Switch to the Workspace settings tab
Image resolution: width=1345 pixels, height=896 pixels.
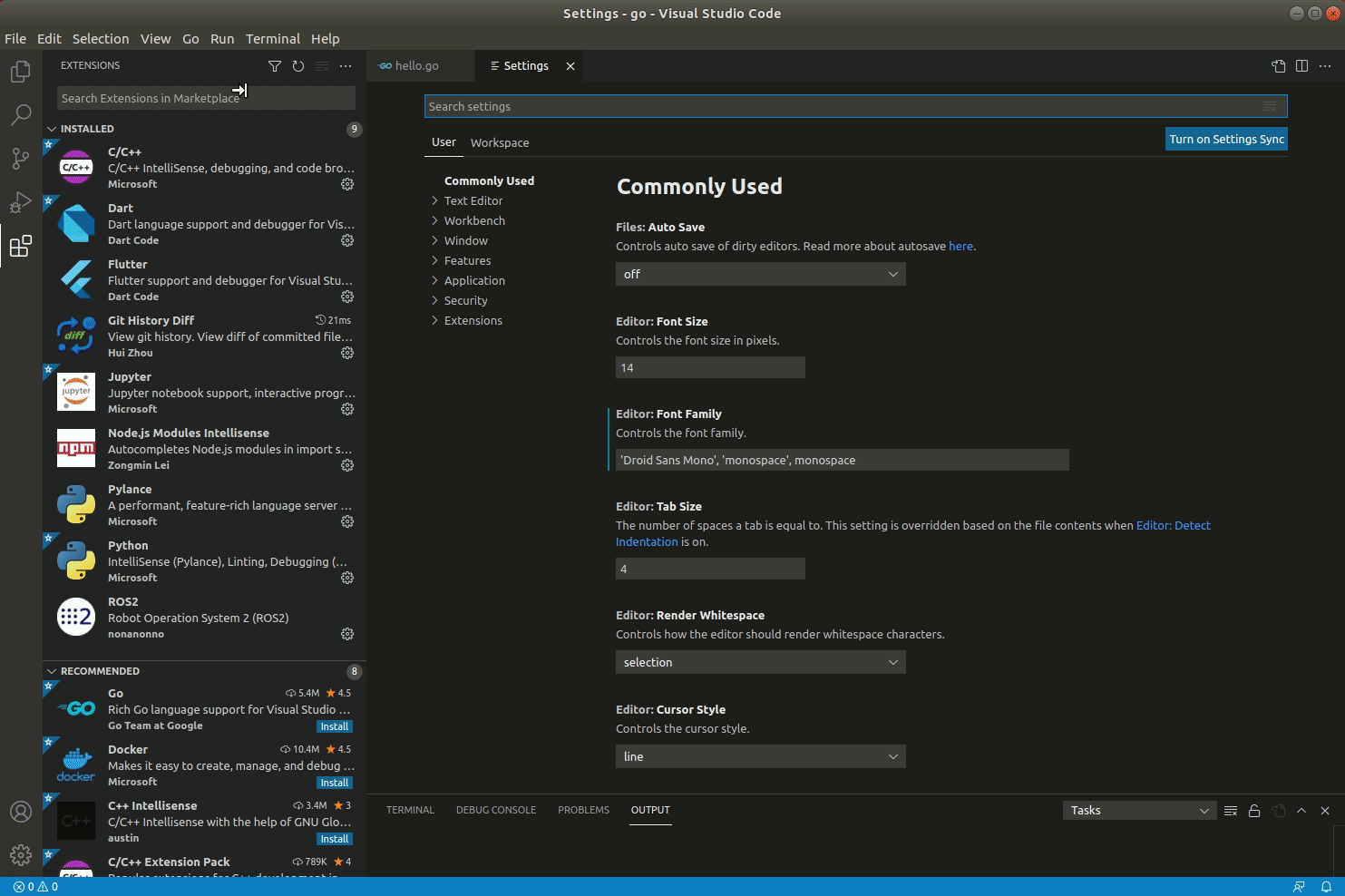(x=500, y=142)
